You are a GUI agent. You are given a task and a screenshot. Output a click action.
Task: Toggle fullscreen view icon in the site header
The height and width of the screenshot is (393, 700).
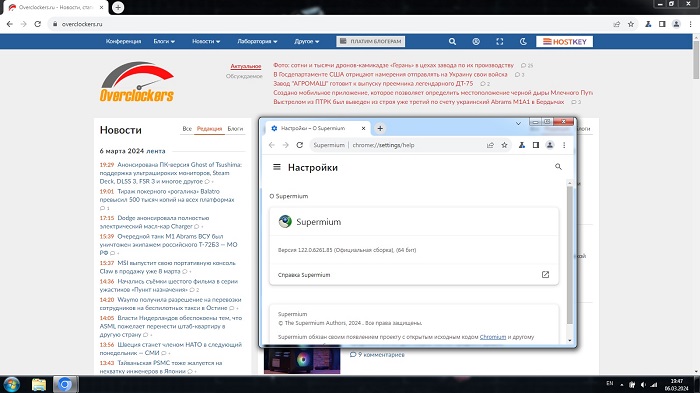click(500, 42)
